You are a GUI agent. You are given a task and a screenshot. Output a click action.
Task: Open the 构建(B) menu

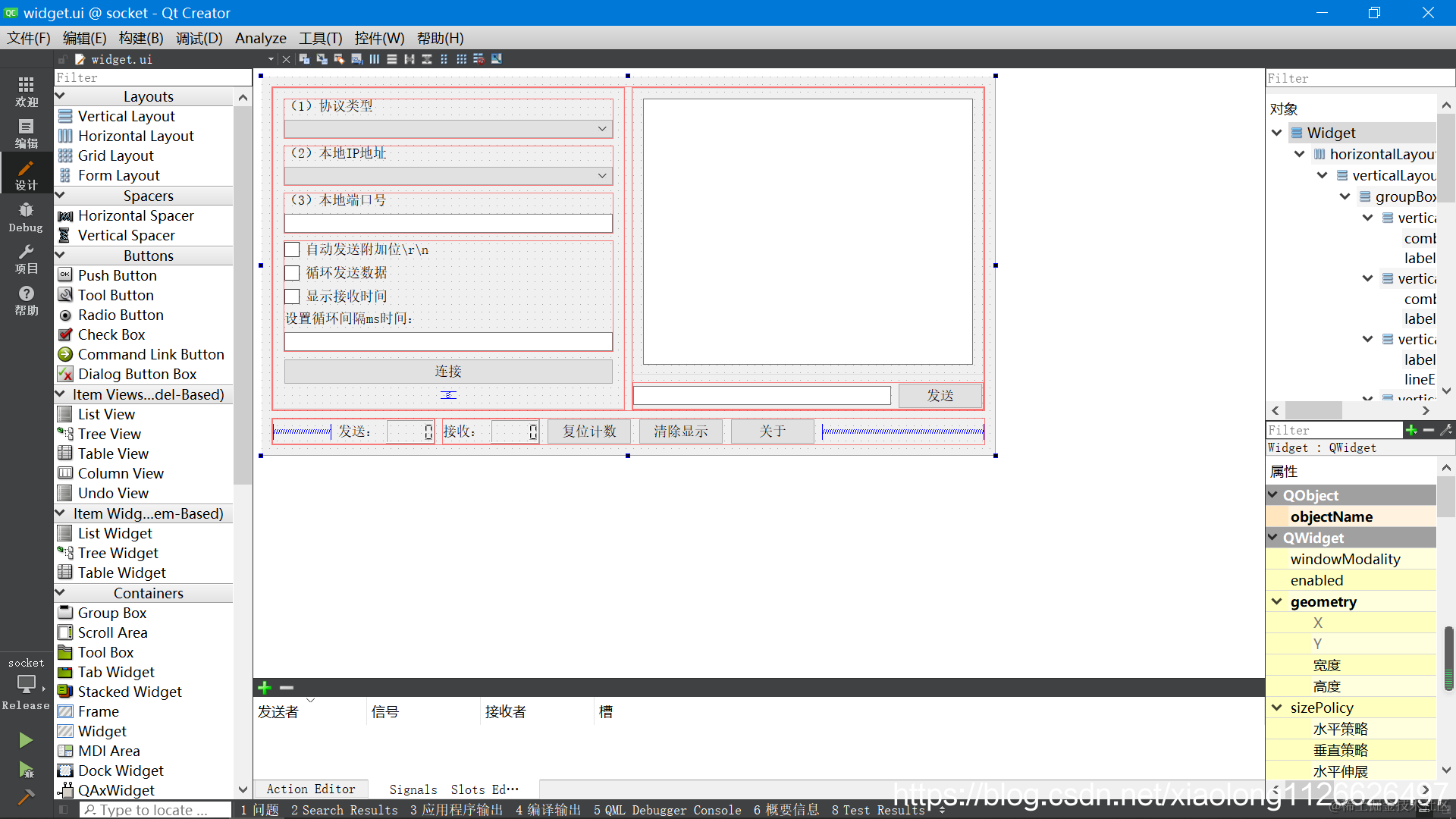(140, 38)
